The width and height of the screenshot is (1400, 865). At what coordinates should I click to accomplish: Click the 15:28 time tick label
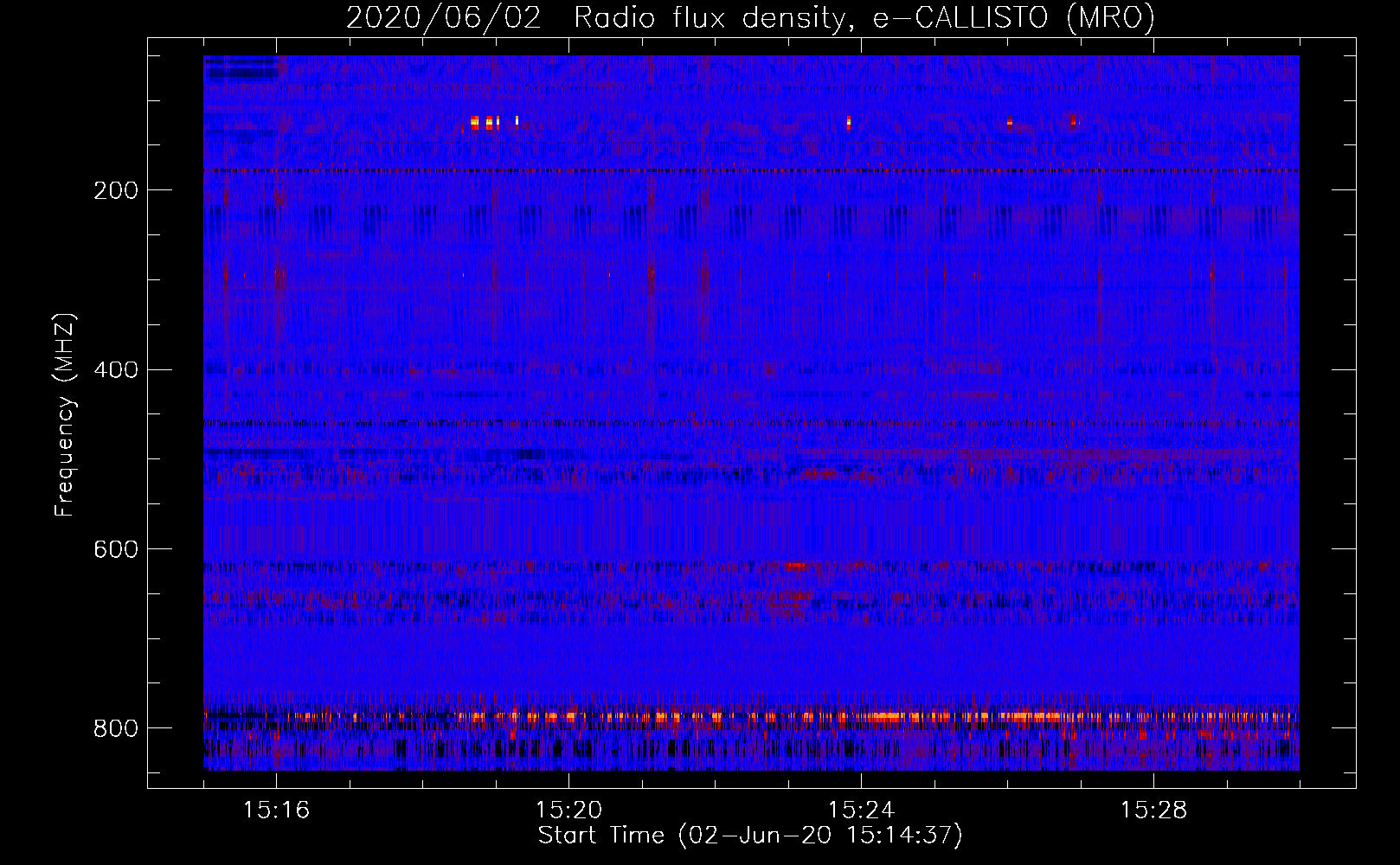pos(1153,811)
